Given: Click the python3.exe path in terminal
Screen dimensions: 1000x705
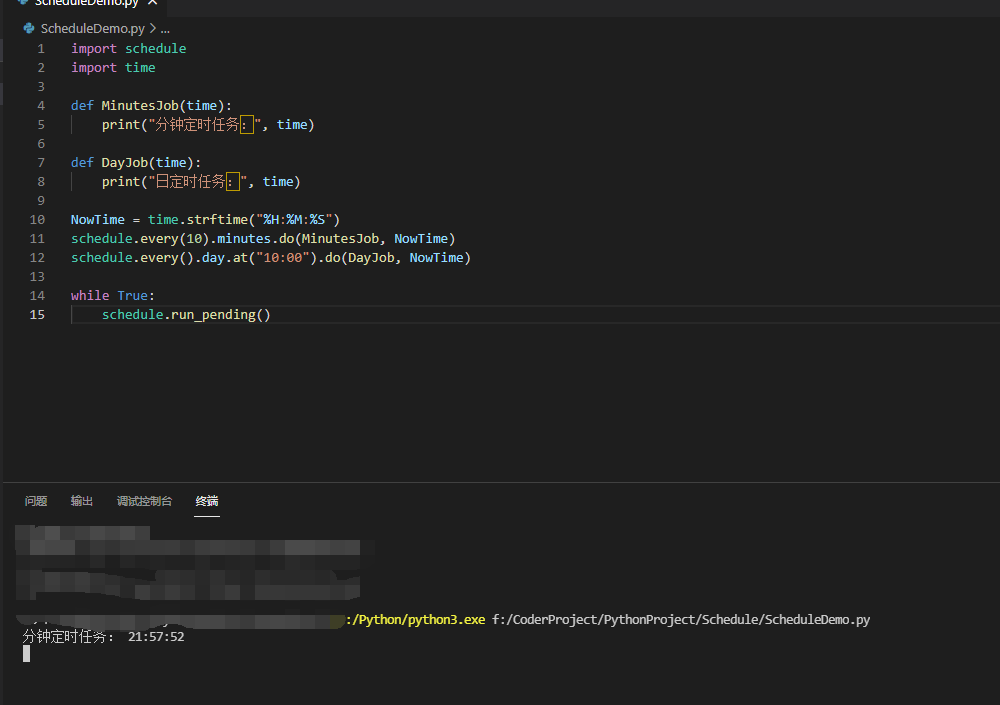Looking at the screenshot, I should coord(416,619).
